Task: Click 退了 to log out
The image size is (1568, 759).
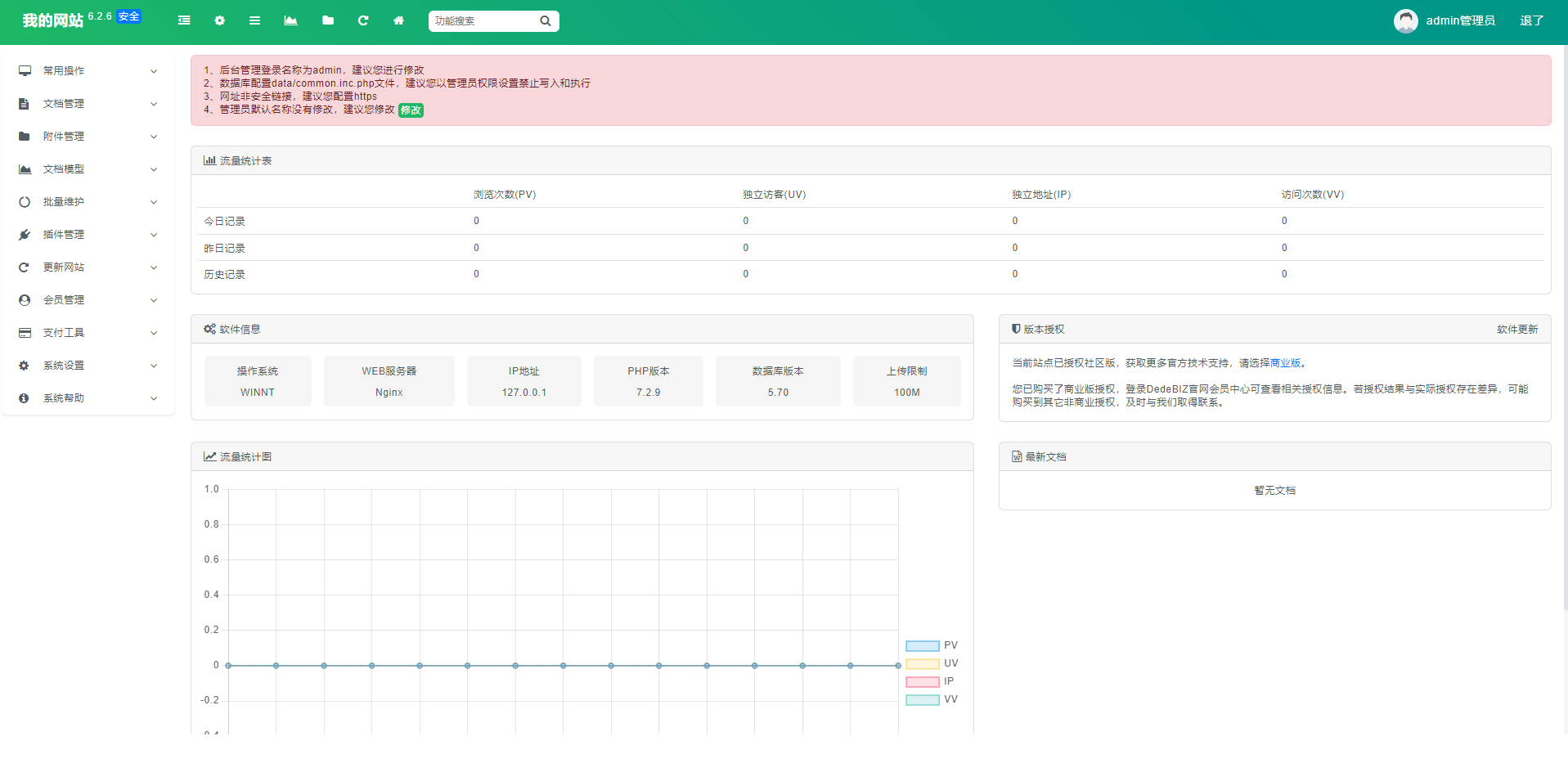Action: point(1531,20)
